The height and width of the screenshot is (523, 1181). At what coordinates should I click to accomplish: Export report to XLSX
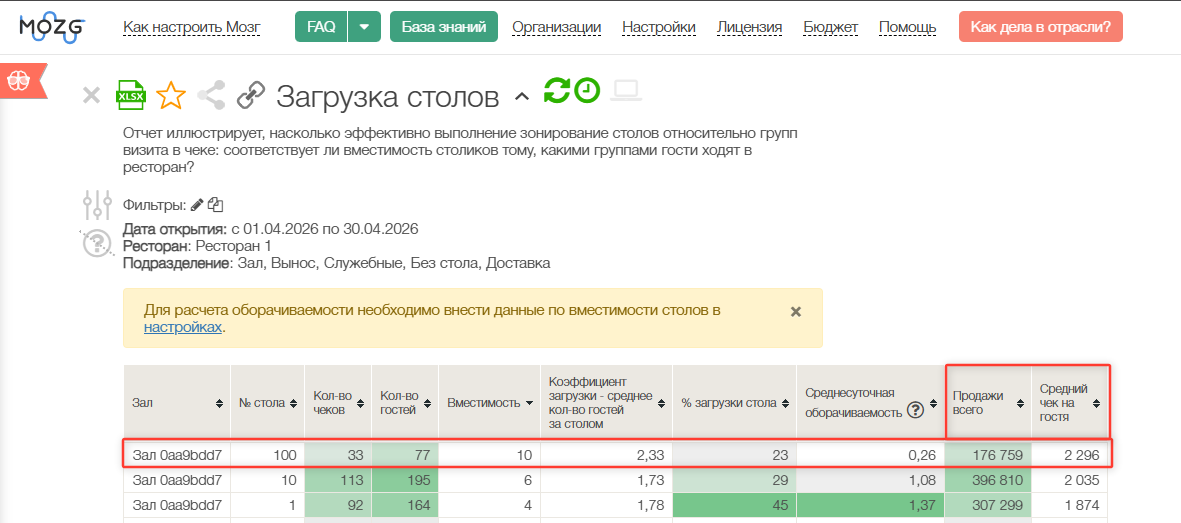click(x=130, y=96)
